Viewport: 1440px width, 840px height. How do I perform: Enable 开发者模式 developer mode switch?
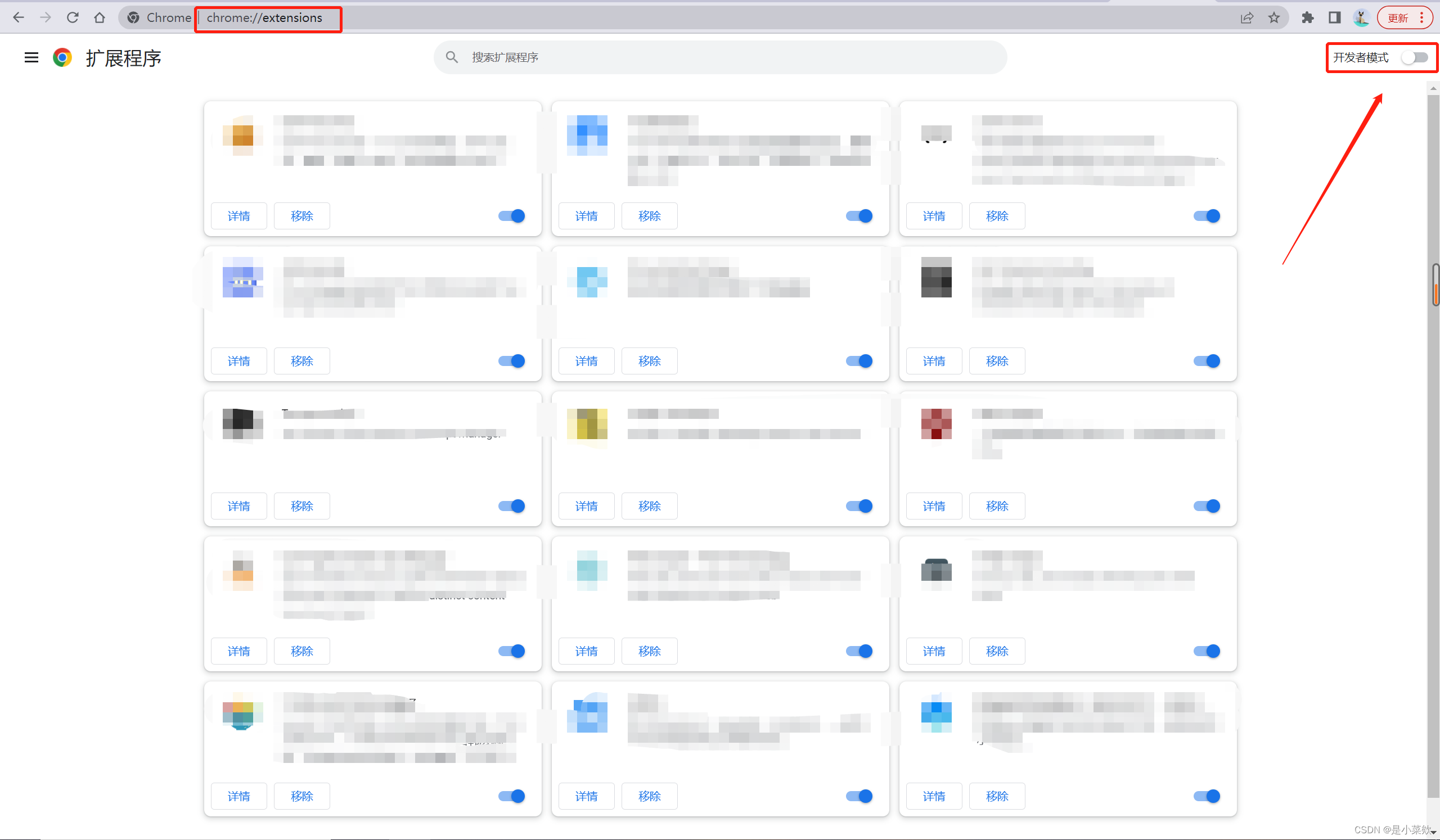click(1414, 57)
